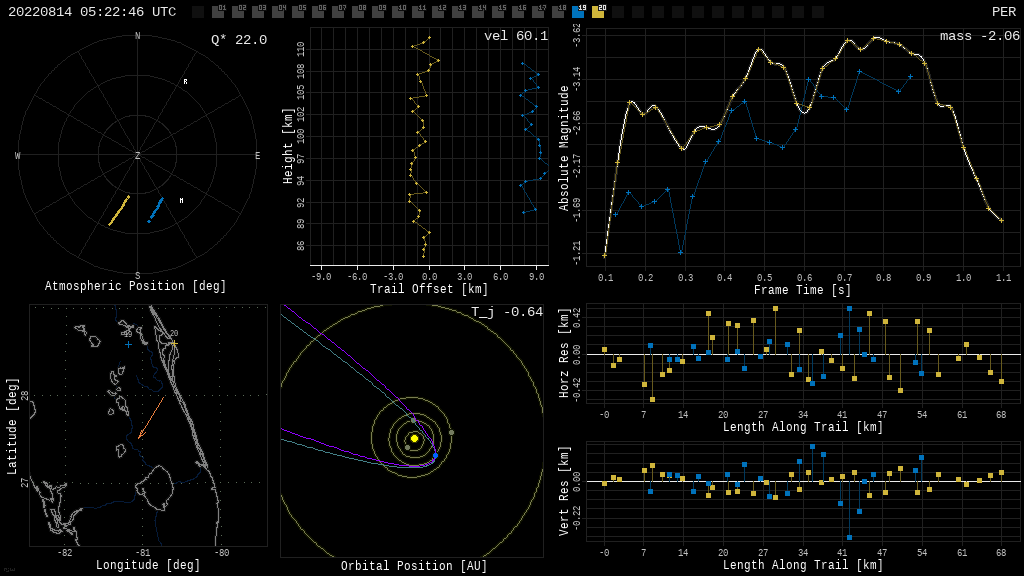This screenshot has width=1024, height=576.
Task: Toggle the station 09 indicator square
Action: (x=378, y=12)
